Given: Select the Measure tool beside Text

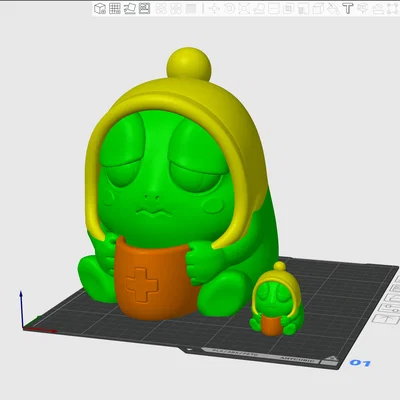Looking at the screenshot, I should [x=362, y=9].
